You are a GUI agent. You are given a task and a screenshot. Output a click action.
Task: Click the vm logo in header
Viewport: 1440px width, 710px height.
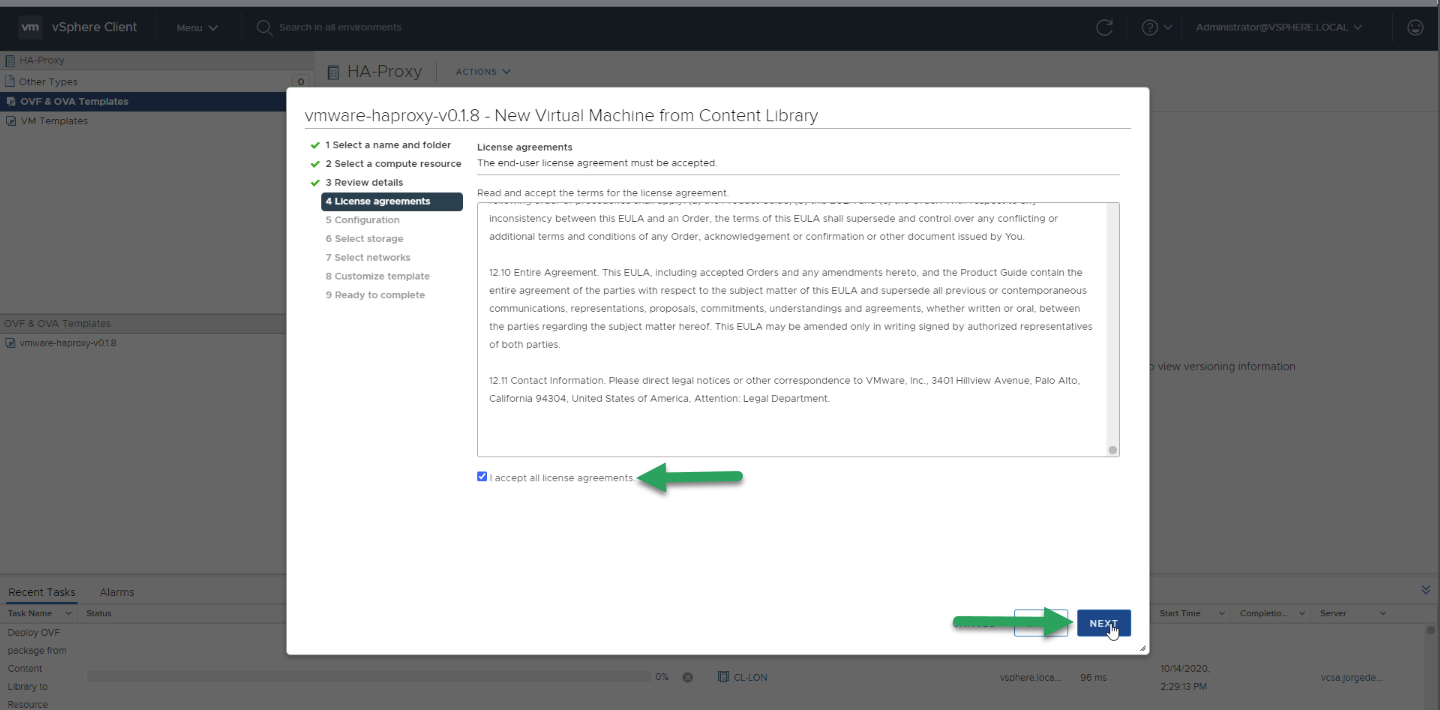[29, 27]
